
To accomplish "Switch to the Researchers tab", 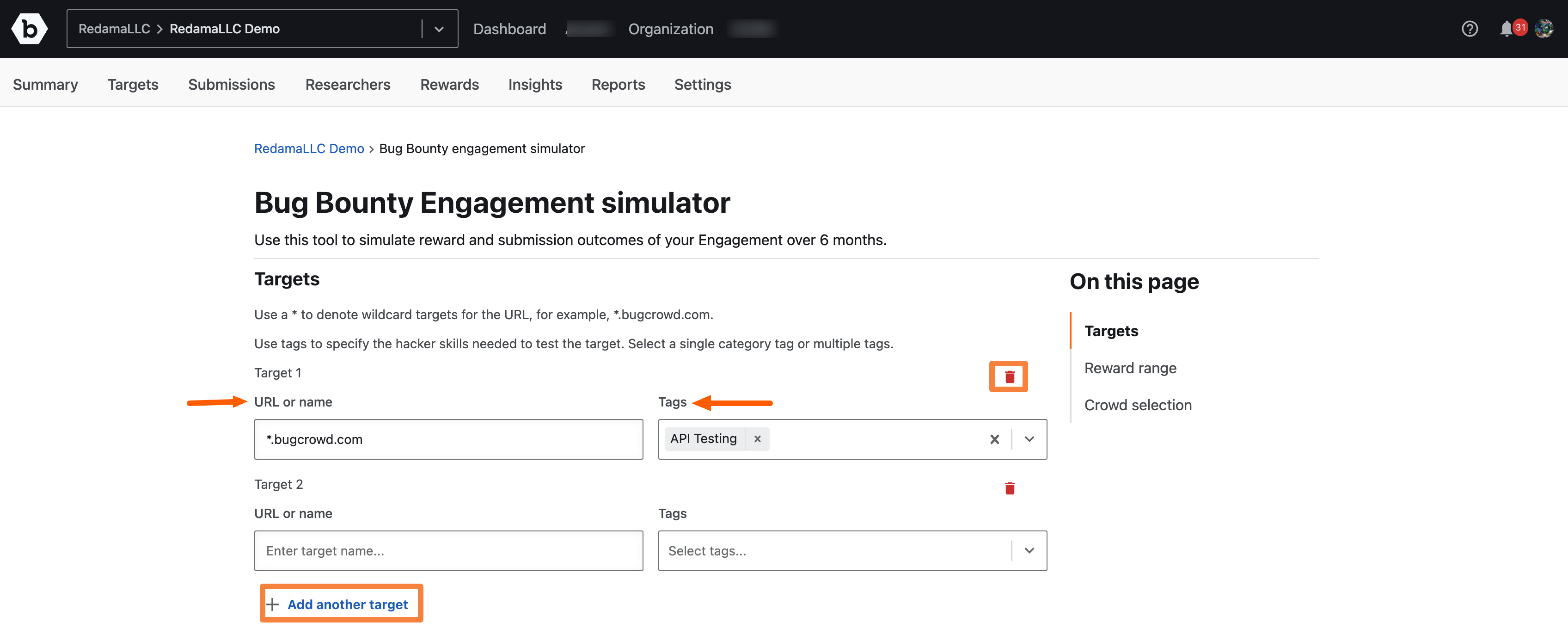I will [x=348, y=84].
